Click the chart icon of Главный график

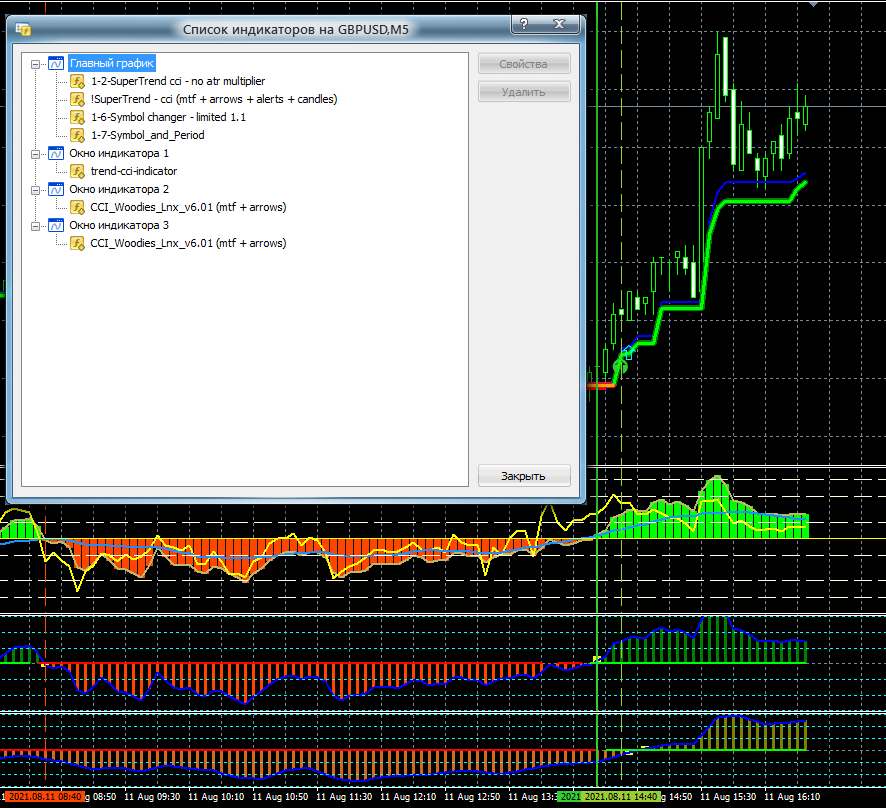[x=56, y=63]
